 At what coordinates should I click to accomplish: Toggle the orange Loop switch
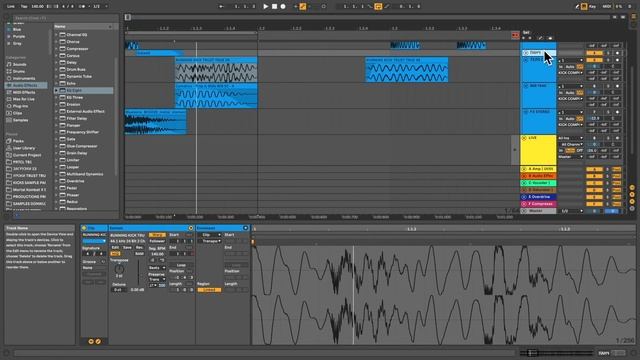point(378,7)
